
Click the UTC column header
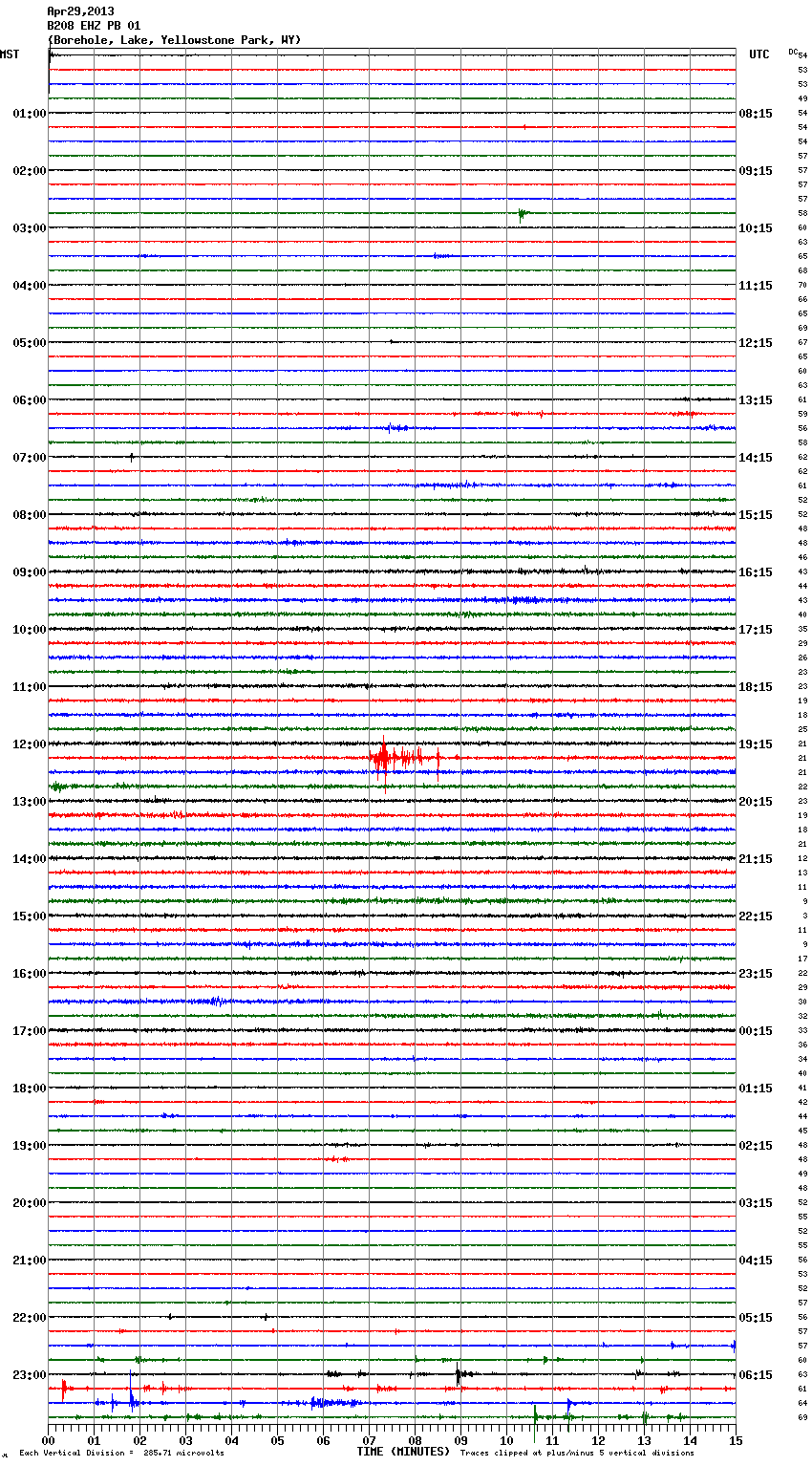point(759,54)
